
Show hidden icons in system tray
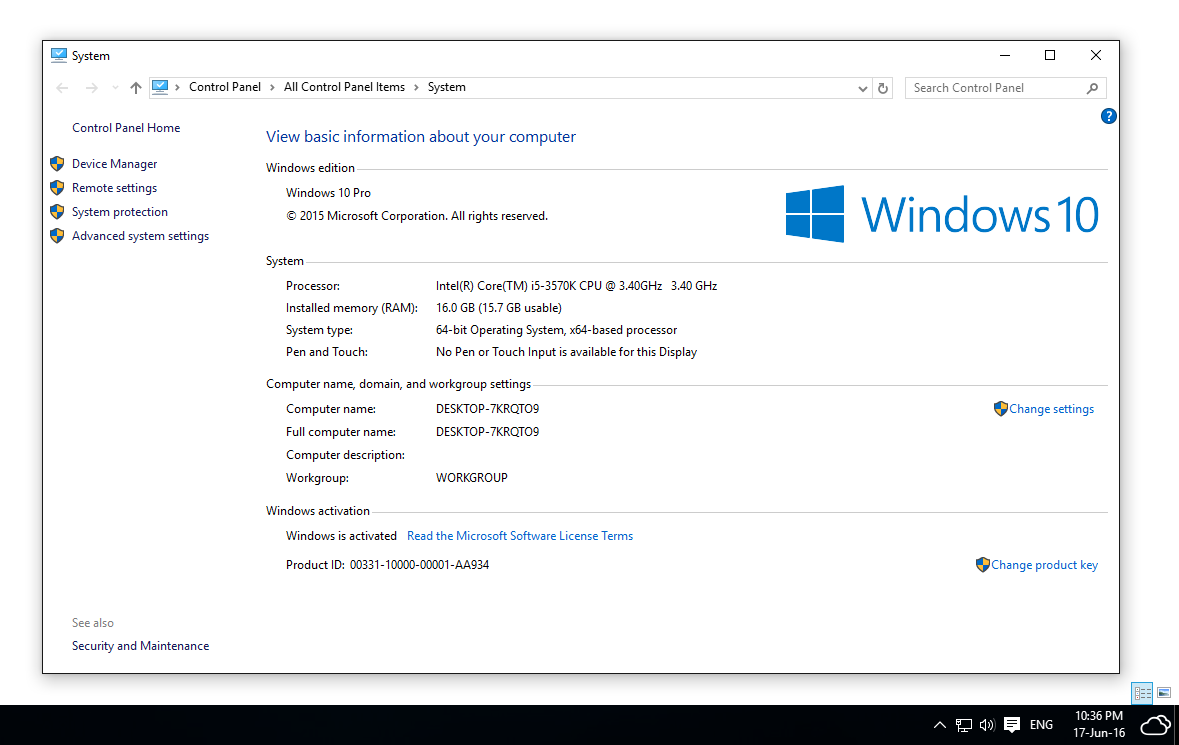(940, 725)
